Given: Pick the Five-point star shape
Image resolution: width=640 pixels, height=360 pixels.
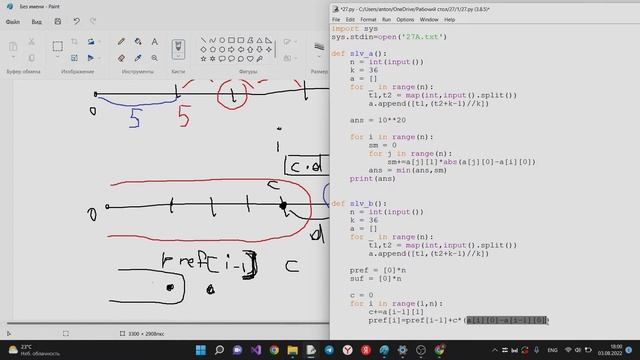Looking at the screenshot, I should click(x=203, y=59).
